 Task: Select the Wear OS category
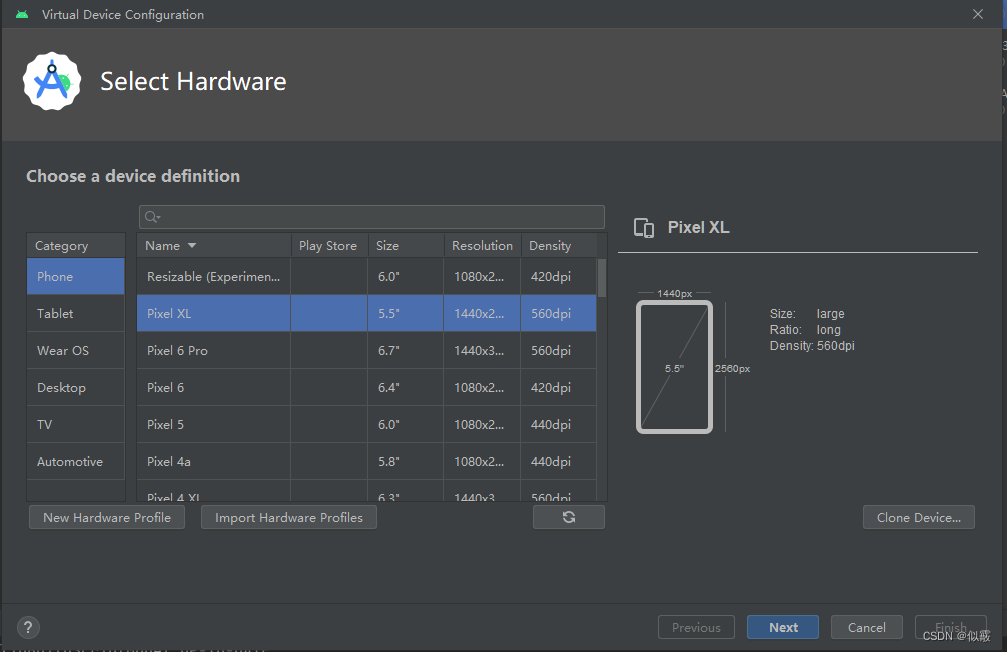coord(76,351)
